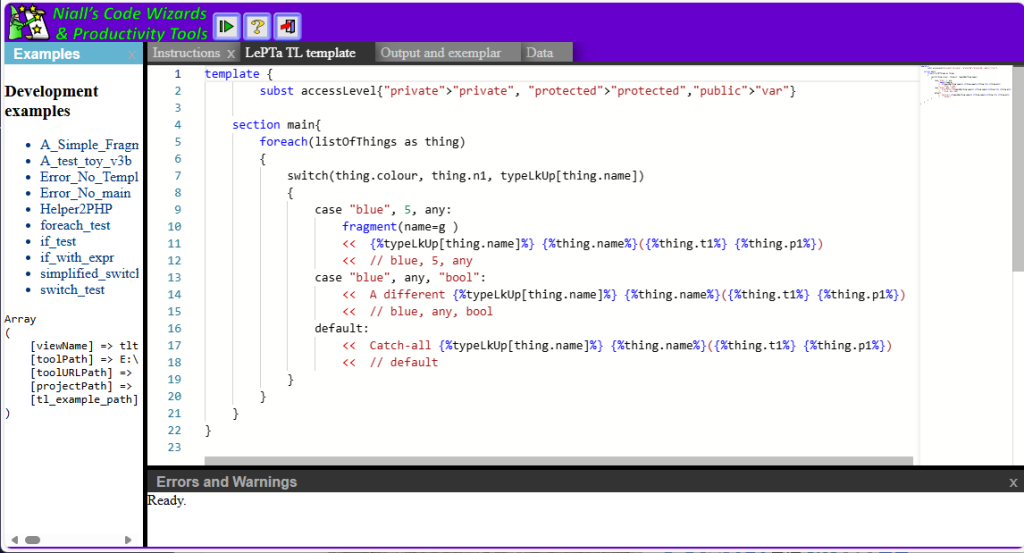Click the 'Ready.' status message
The width and height of the screenshot is (1024, 553).
click(x=167, y=501)
